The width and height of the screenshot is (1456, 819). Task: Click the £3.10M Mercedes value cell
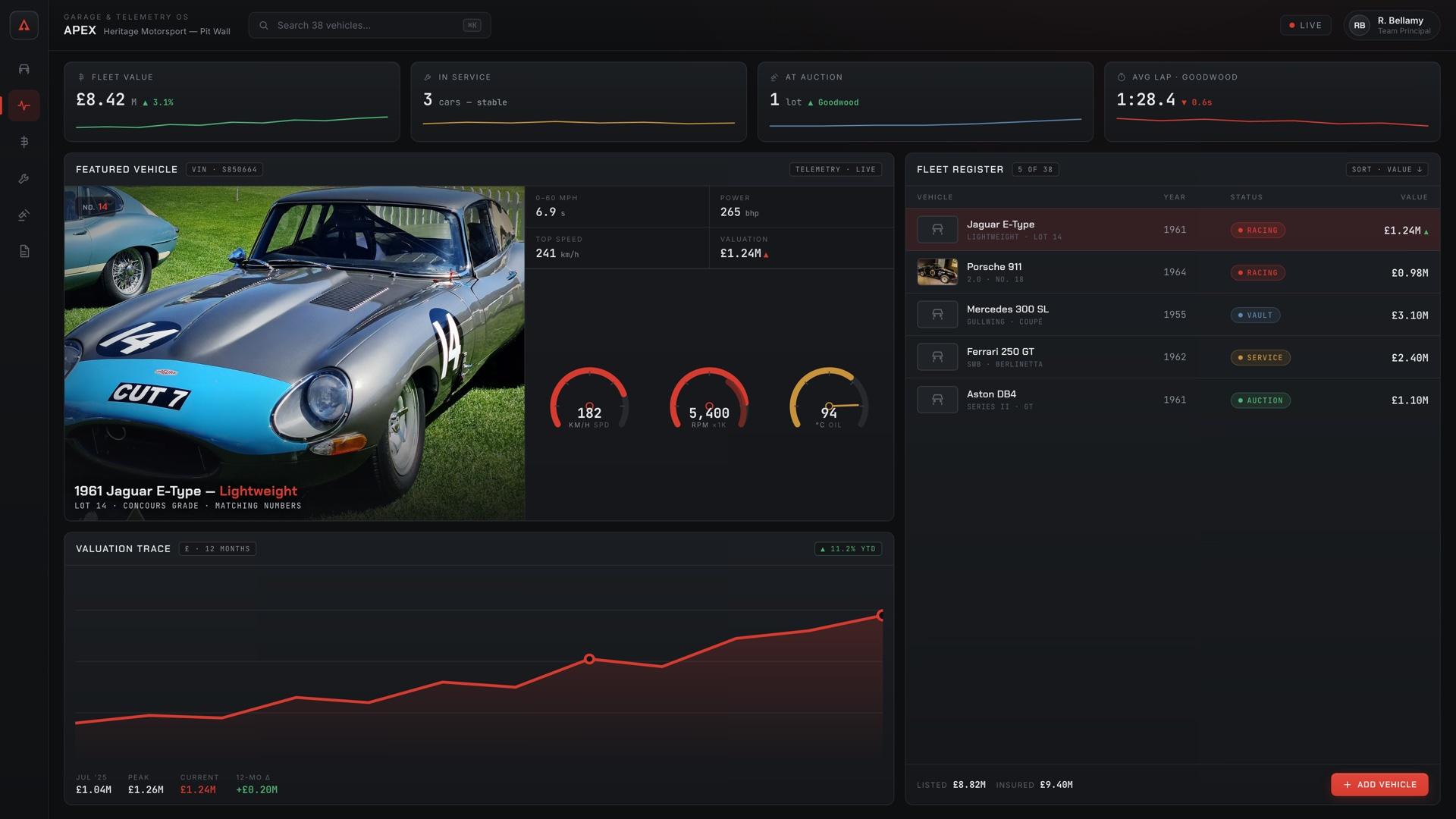coord(1409,315)
